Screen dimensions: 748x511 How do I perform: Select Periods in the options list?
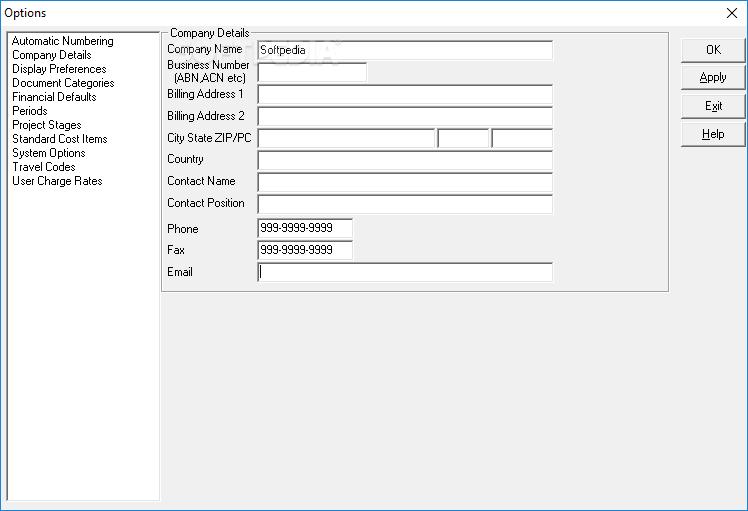click(x=30, y=111)
